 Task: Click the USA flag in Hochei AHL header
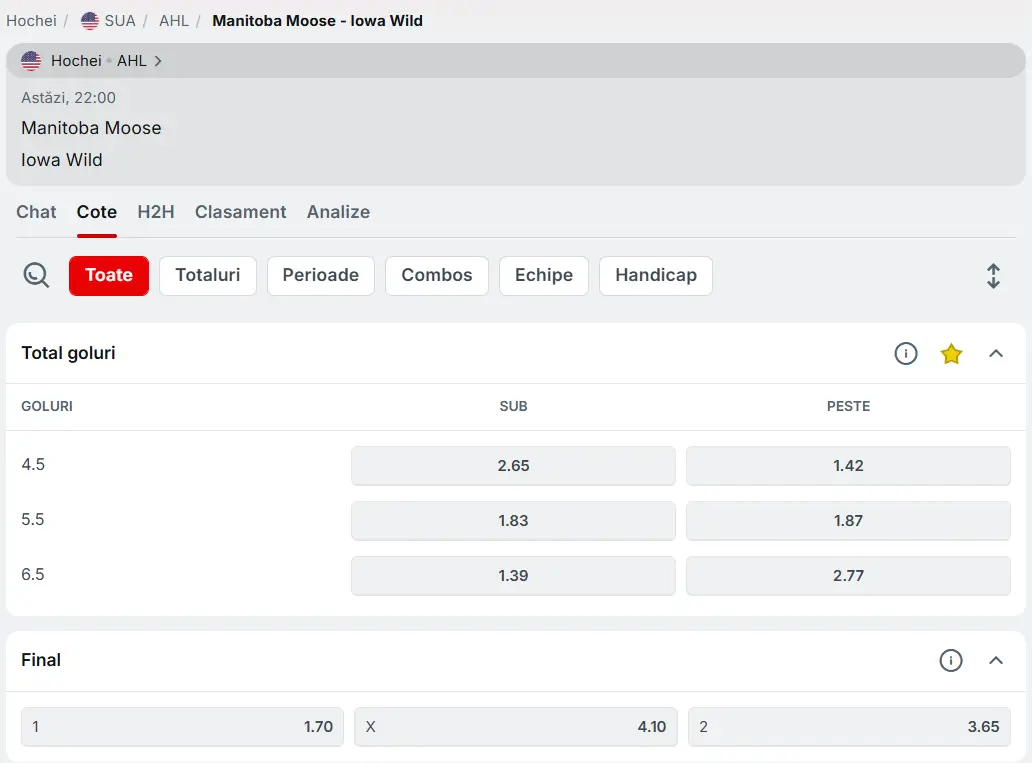(31, 61)
